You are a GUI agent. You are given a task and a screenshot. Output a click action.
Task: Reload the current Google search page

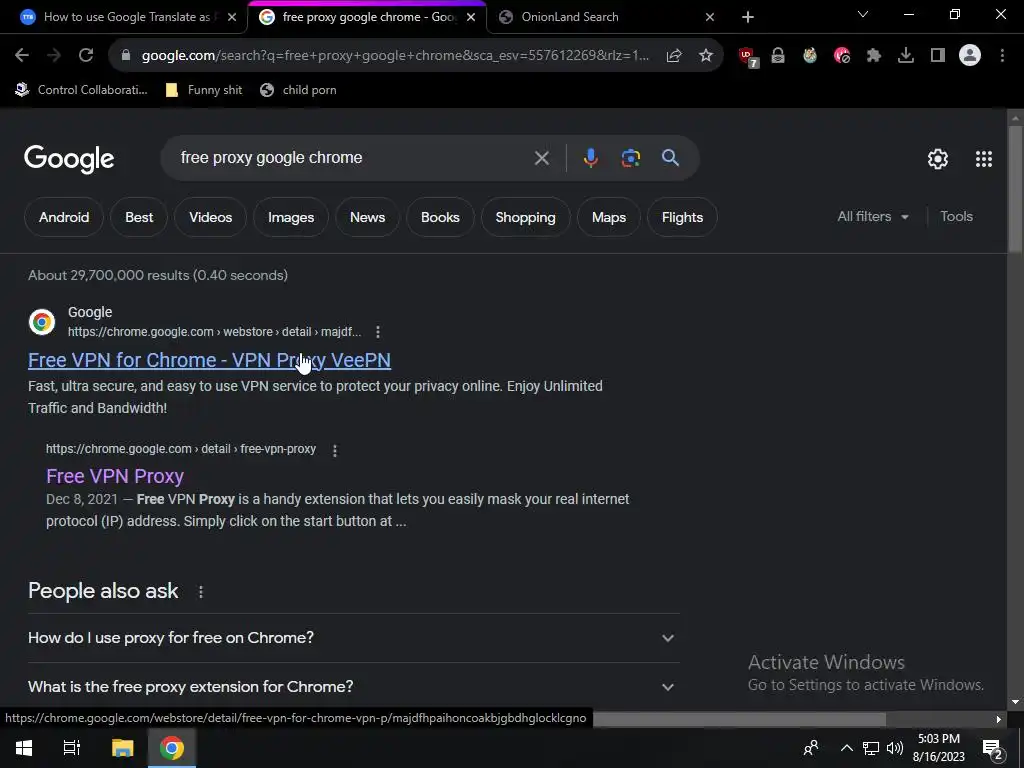point(86,56)
